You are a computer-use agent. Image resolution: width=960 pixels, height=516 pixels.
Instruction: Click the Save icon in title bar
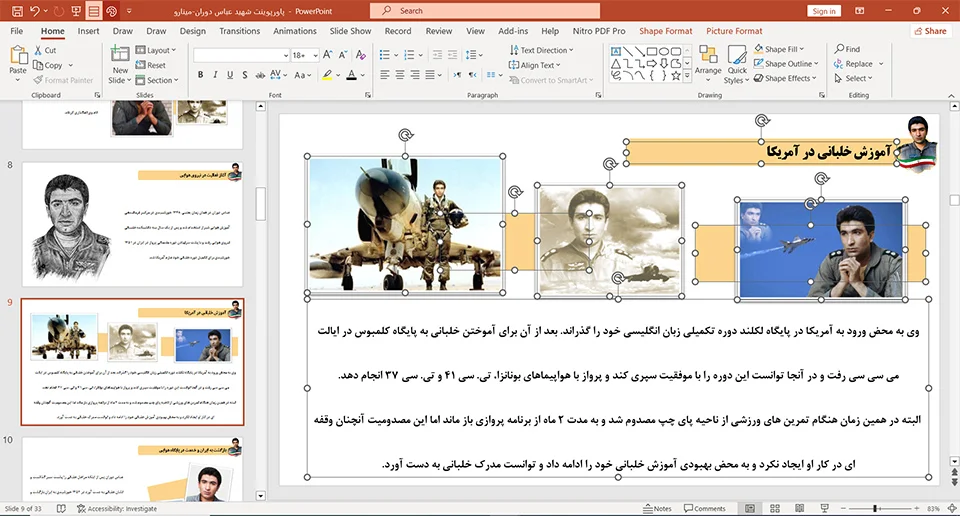(17, 11)
